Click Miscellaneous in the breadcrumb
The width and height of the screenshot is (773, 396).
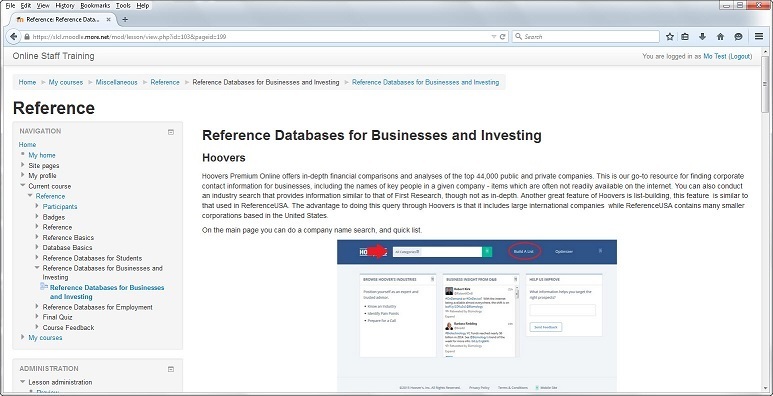point(116,82)
